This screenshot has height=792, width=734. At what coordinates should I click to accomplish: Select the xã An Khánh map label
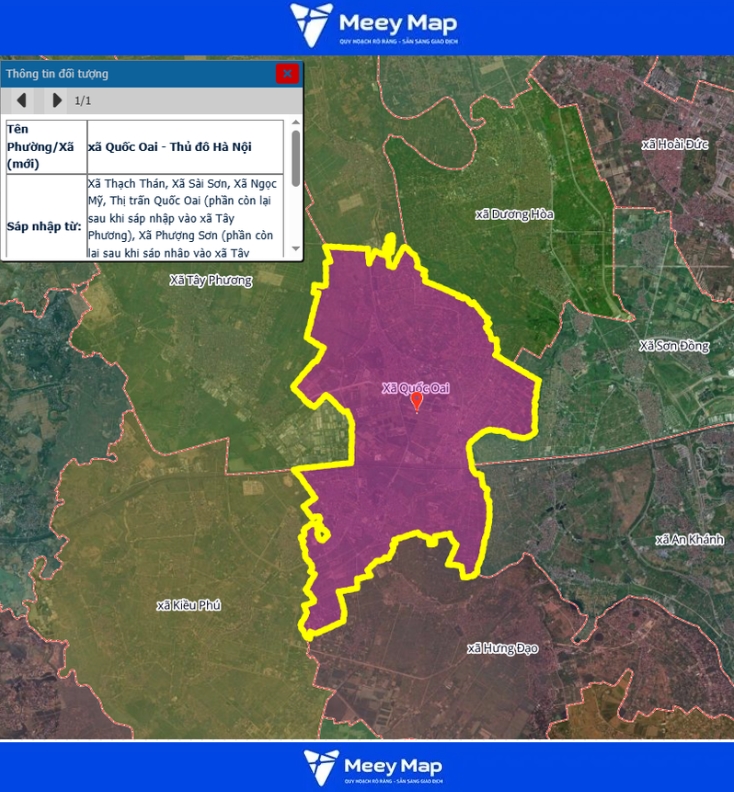(690, 539)
